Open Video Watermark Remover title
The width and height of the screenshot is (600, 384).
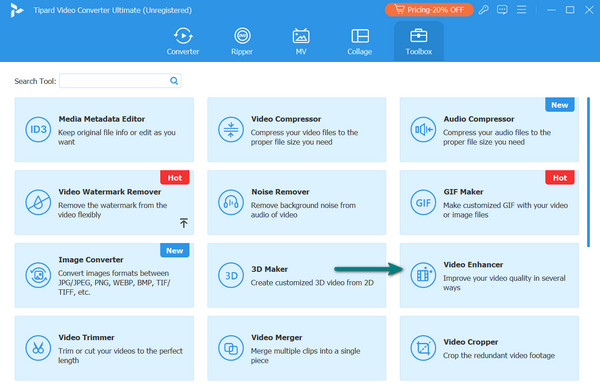tap(109, 192)
